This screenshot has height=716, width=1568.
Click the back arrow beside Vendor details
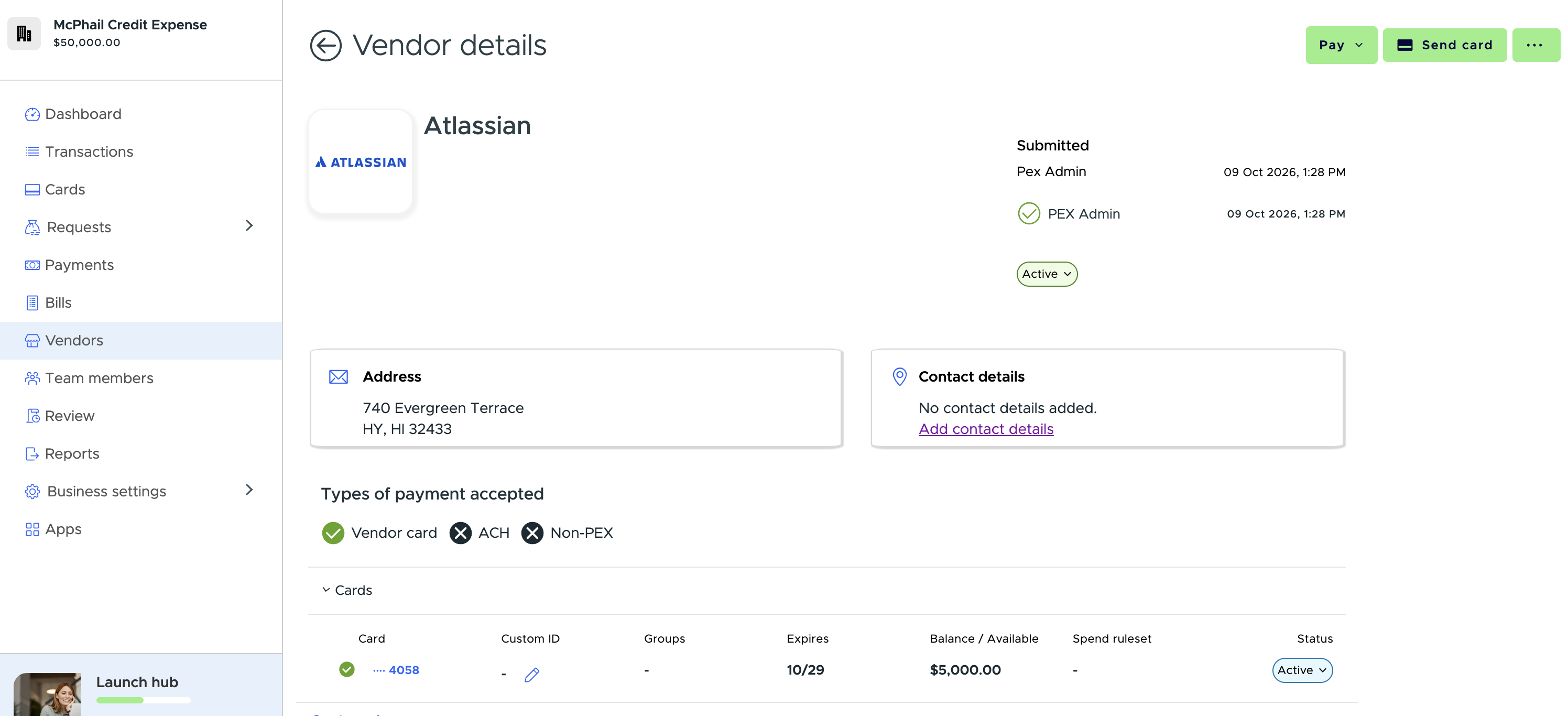(325, 46)
